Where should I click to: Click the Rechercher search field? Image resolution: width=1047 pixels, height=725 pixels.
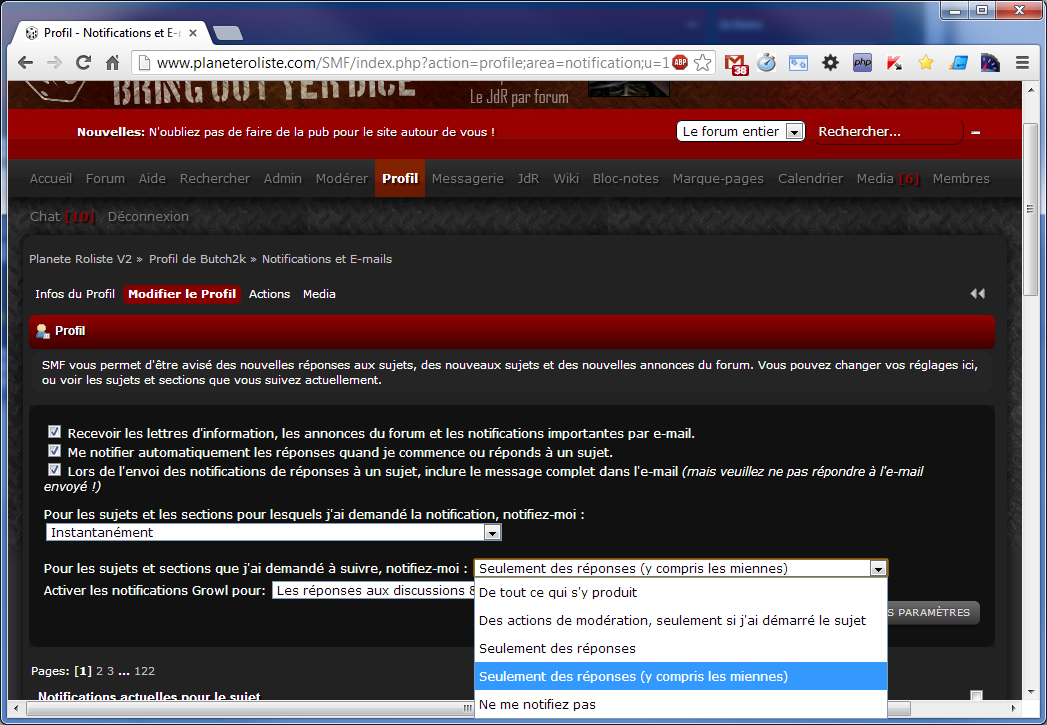point(885,131)
